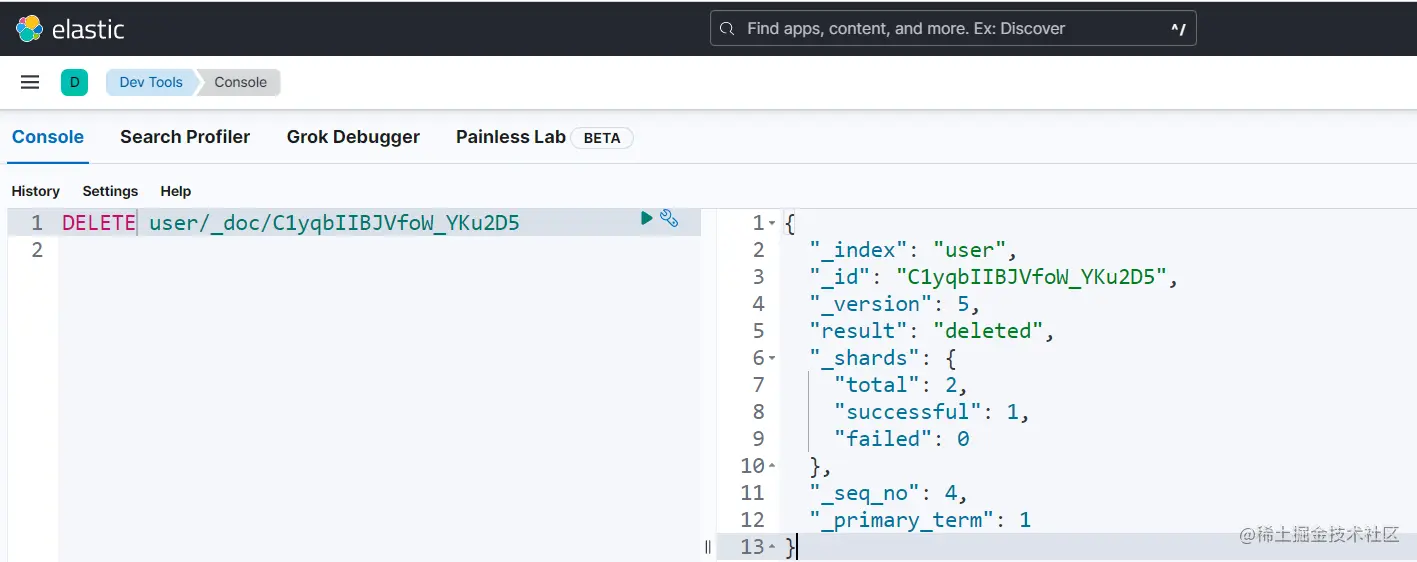This screenshot has width=1417, height=562.
Task: Select the Console tab
Action: [x=48, y=137]
